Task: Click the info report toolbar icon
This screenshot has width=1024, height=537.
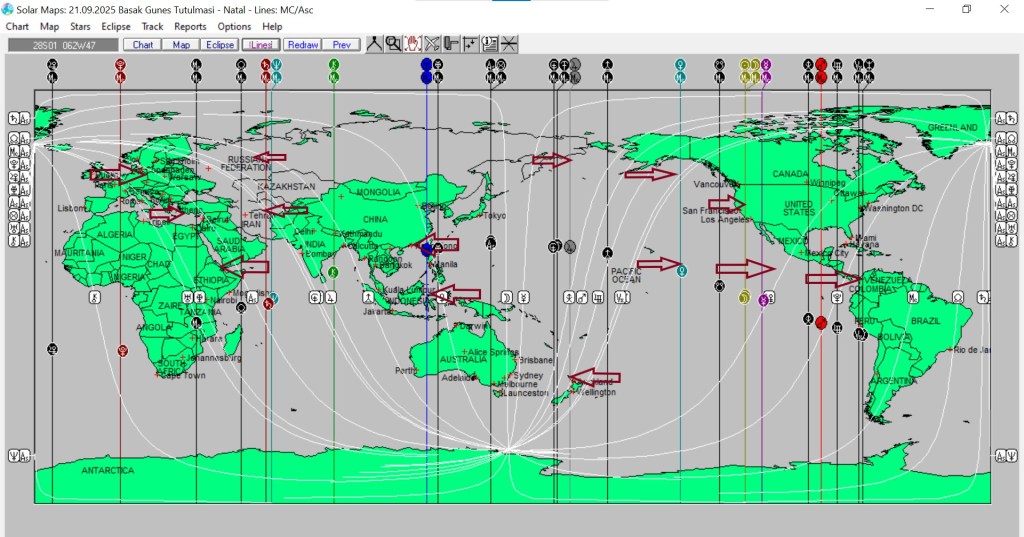Action: 489,44
